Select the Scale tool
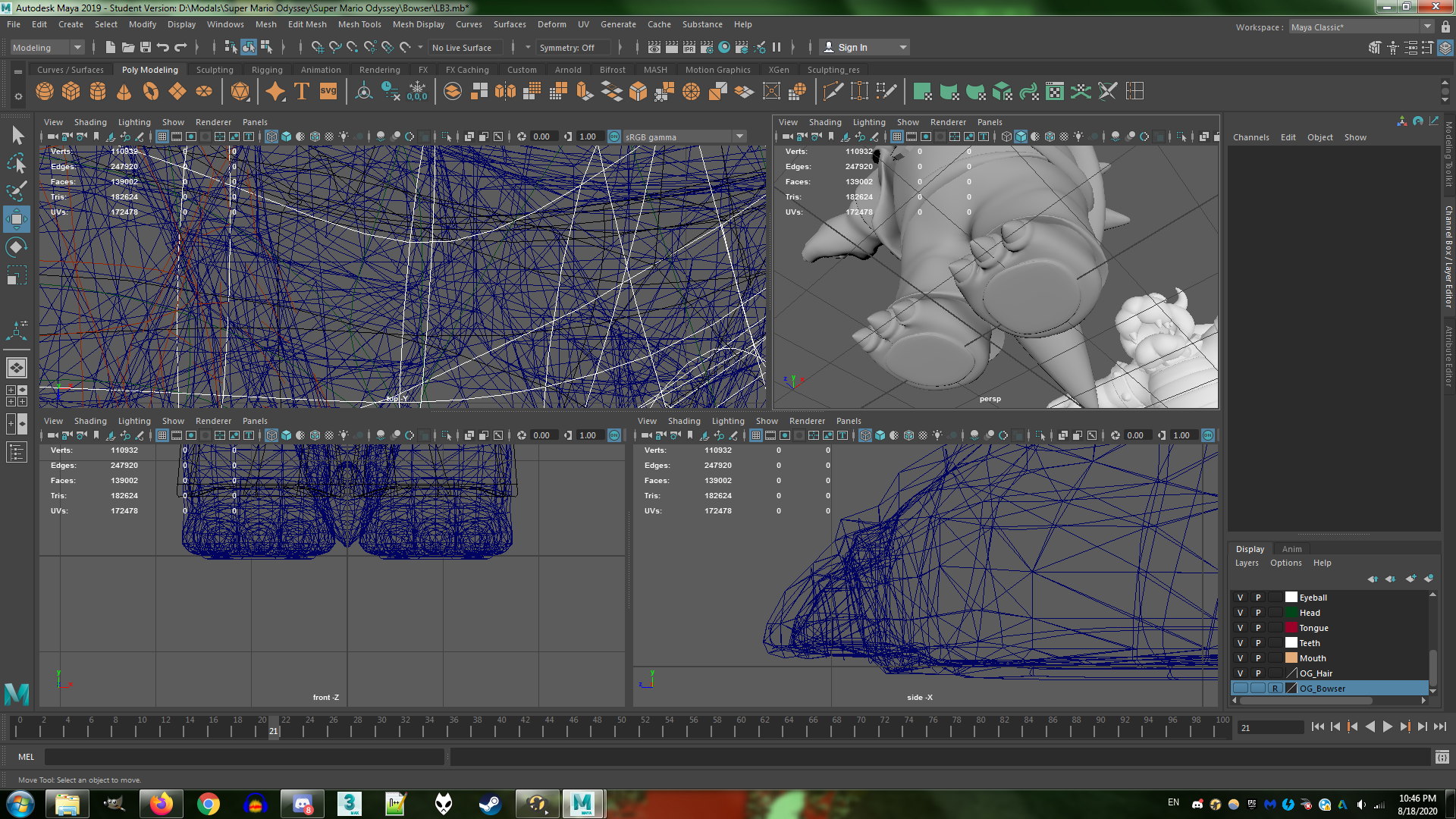Viewport: 1456px width, 819px height. [x=17, y=275]
